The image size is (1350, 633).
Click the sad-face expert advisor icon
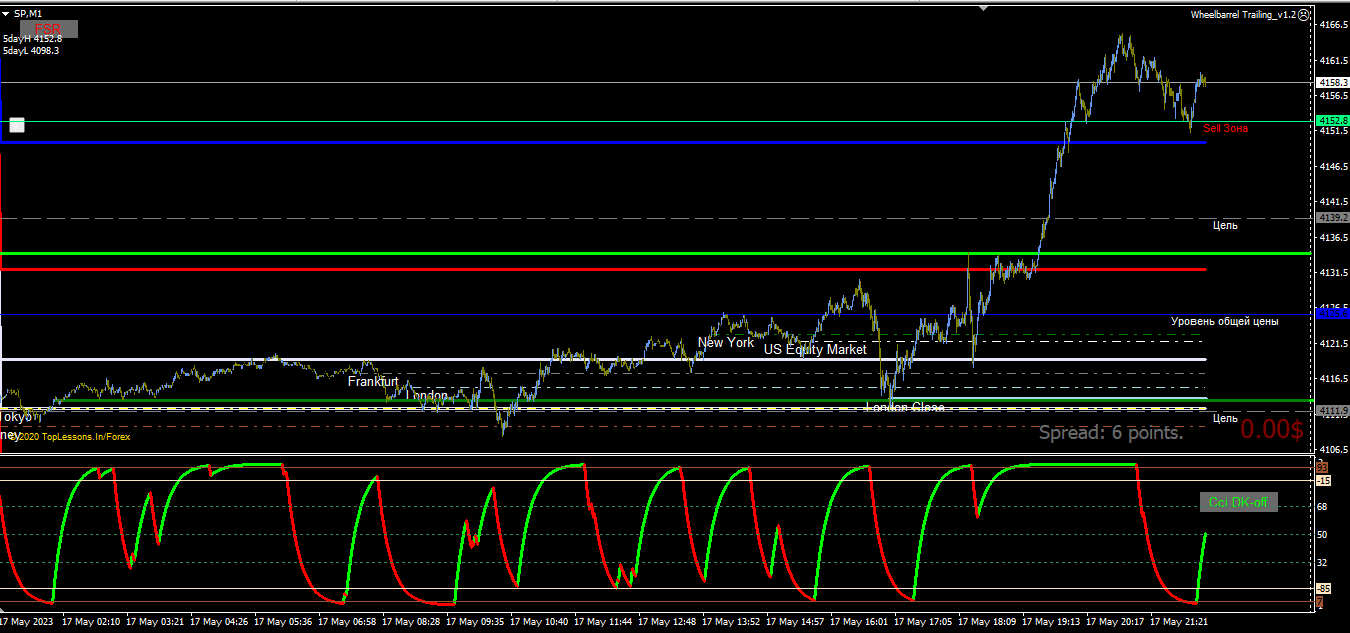point(1303,15)
